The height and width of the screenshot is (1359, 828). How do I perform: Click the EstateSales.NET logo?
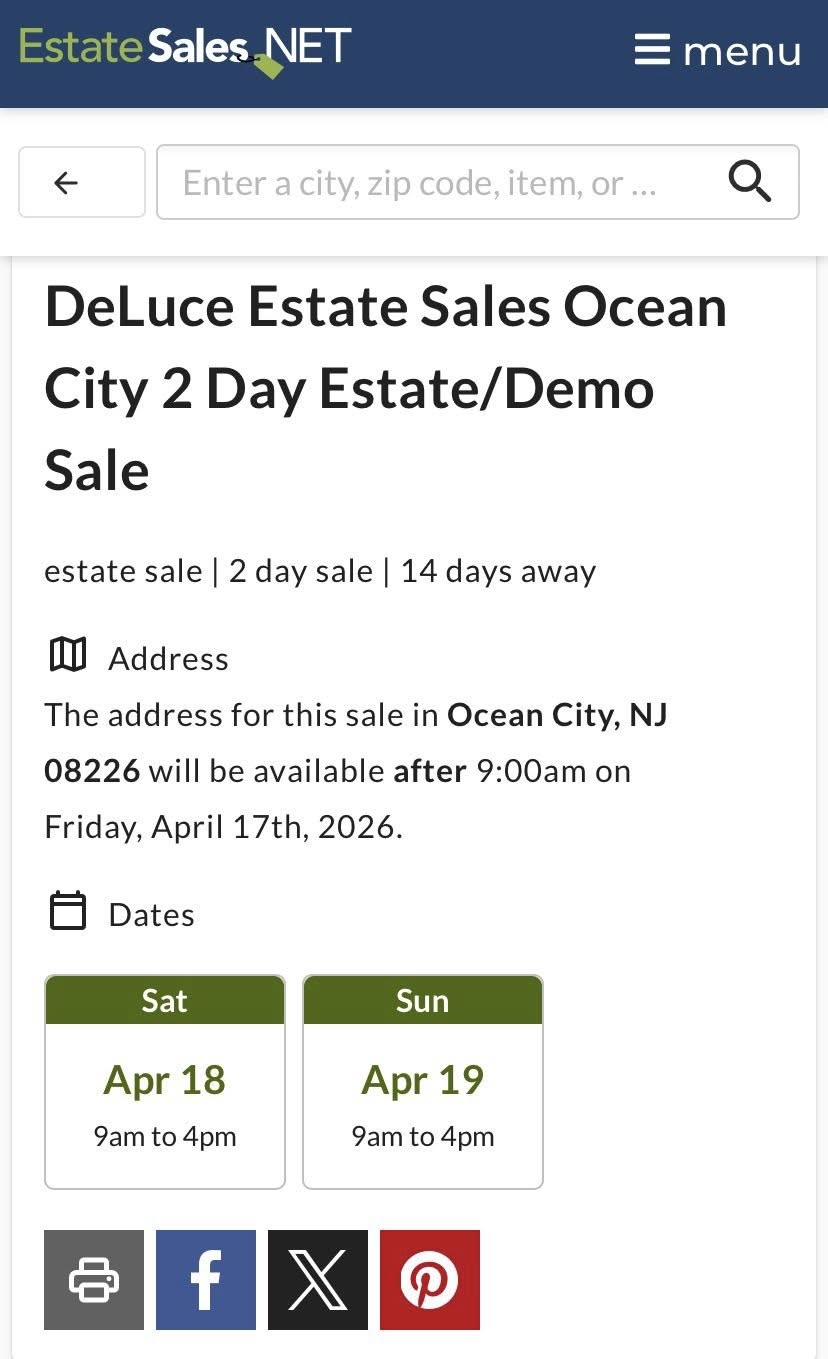coord(185,48)
